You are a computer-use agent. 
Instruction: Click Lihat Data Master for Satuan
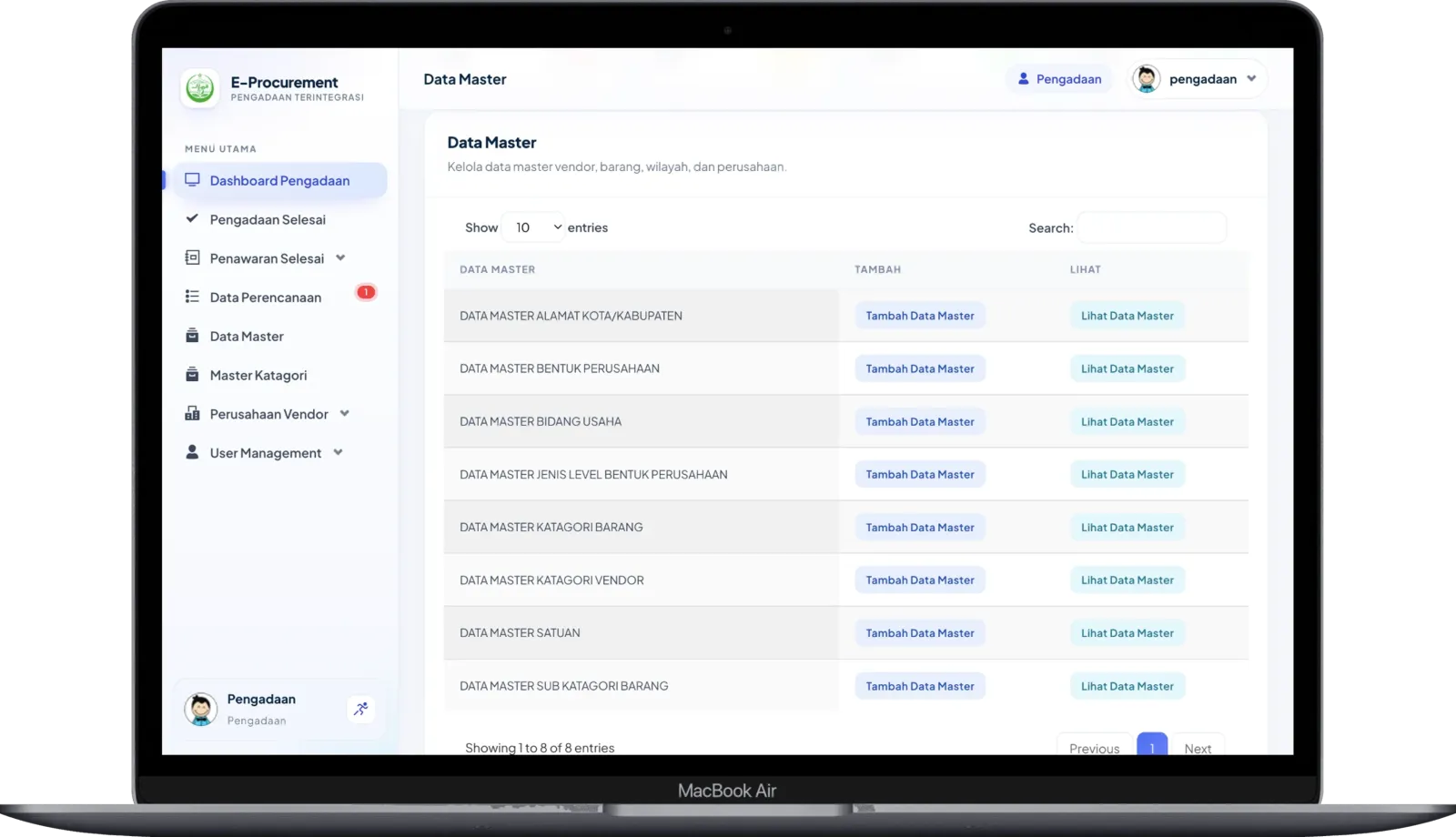[x=1127, y=633]
